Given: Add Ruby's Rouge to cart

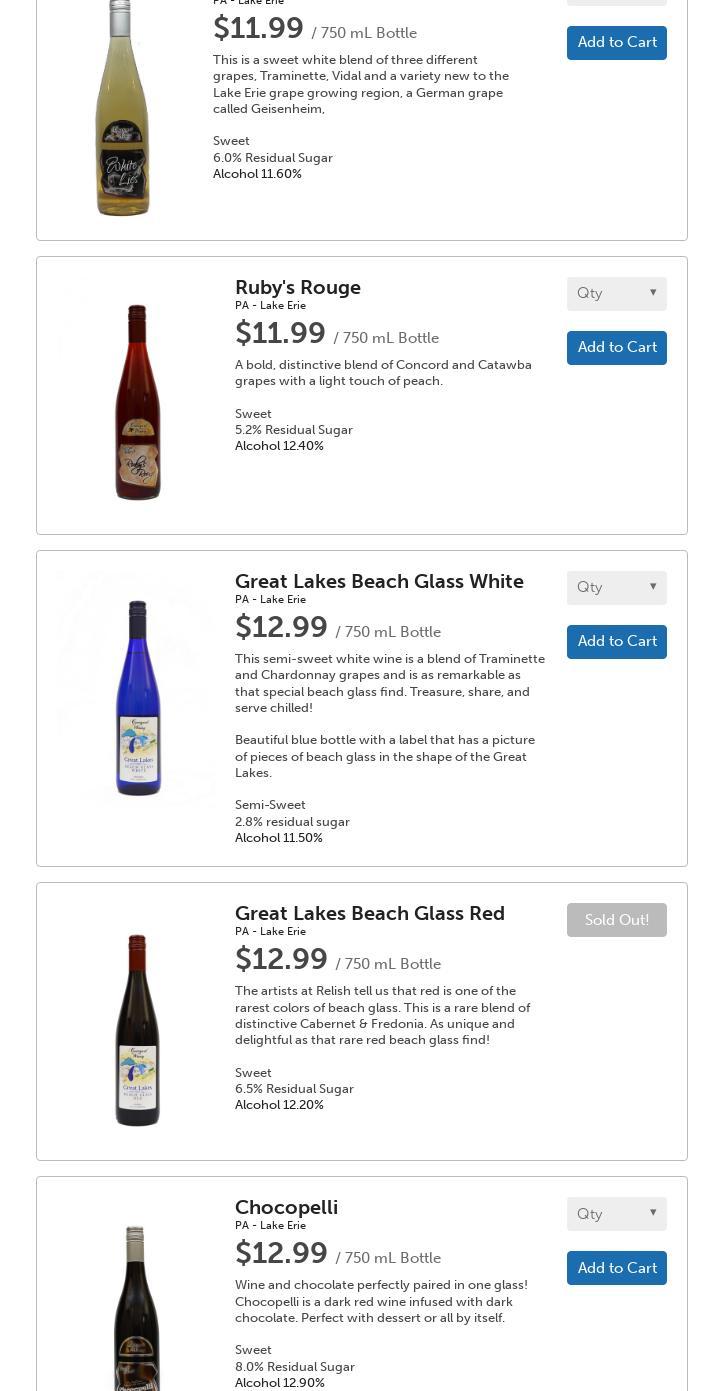Looking at the screenshot, I should point(616,348).
